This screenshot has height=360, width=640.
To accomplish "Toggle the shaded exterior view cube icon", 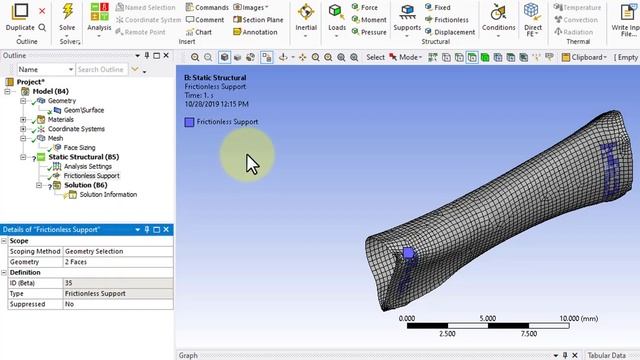I will pyautogui.click(x=224, y=58).
